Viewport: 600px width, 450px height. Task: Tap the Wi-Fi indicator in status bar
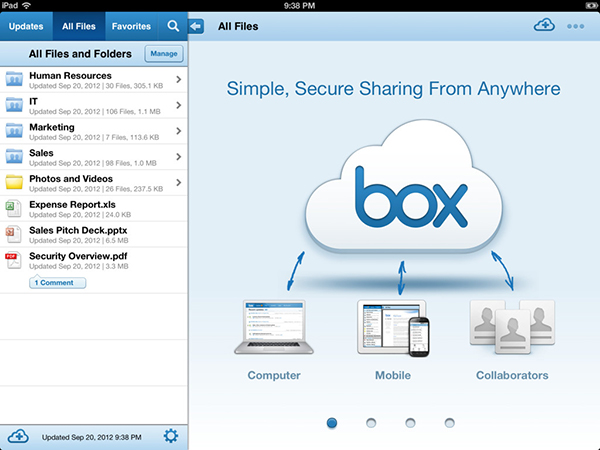coord(26,5)
